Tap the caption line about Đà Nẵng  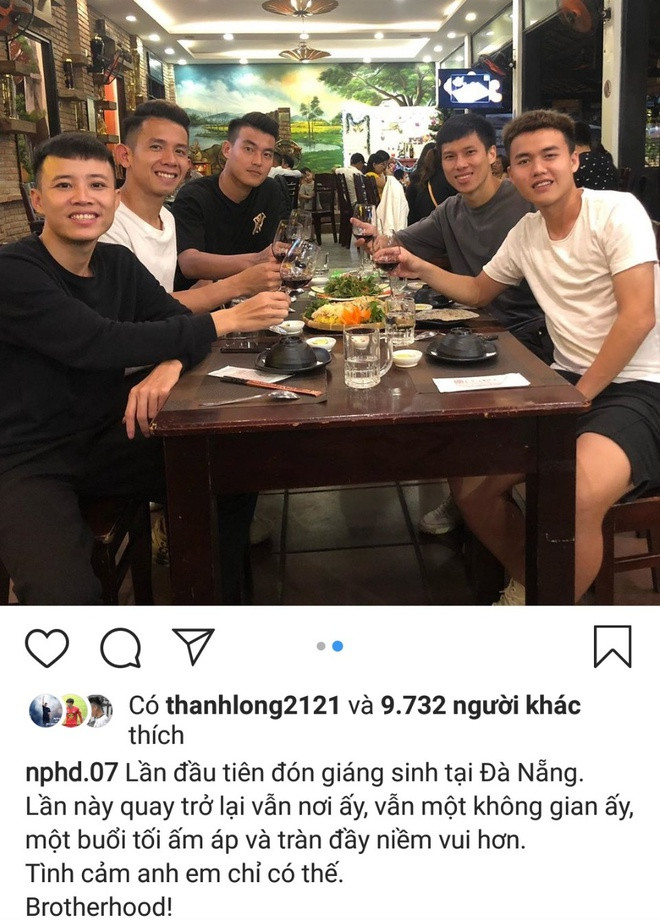click(355, 773)
